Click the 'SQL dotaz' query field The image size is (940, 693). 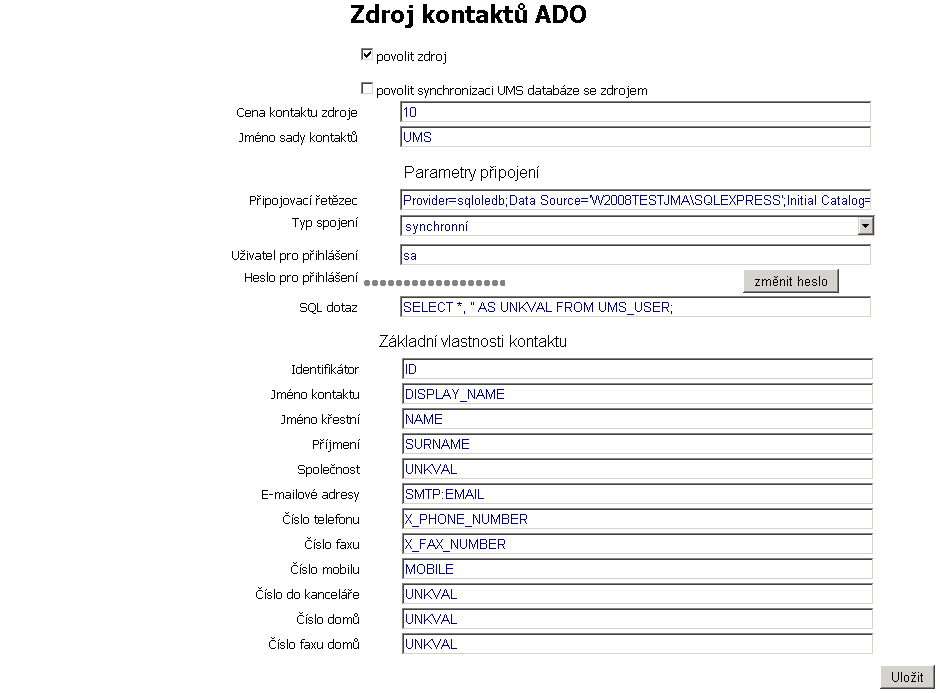click(635, 307)
